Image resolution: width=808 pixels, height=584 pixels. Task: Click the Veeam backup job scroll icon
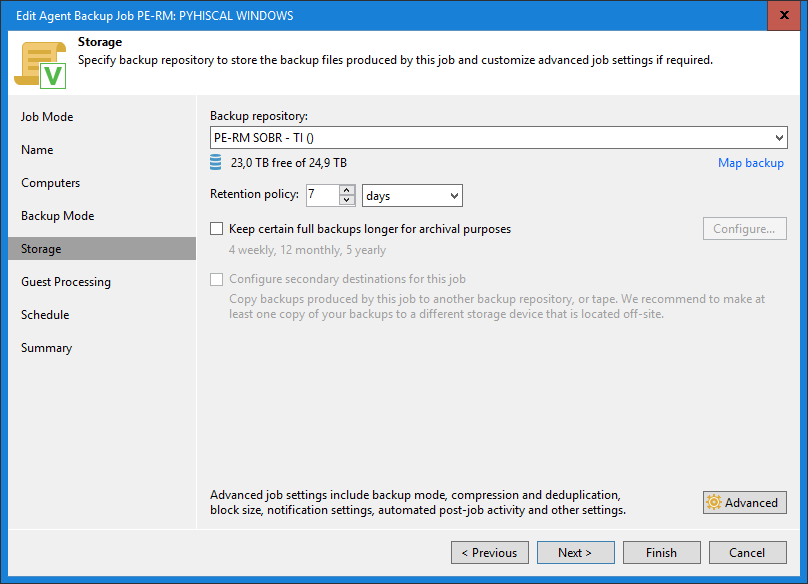[41, 65]
